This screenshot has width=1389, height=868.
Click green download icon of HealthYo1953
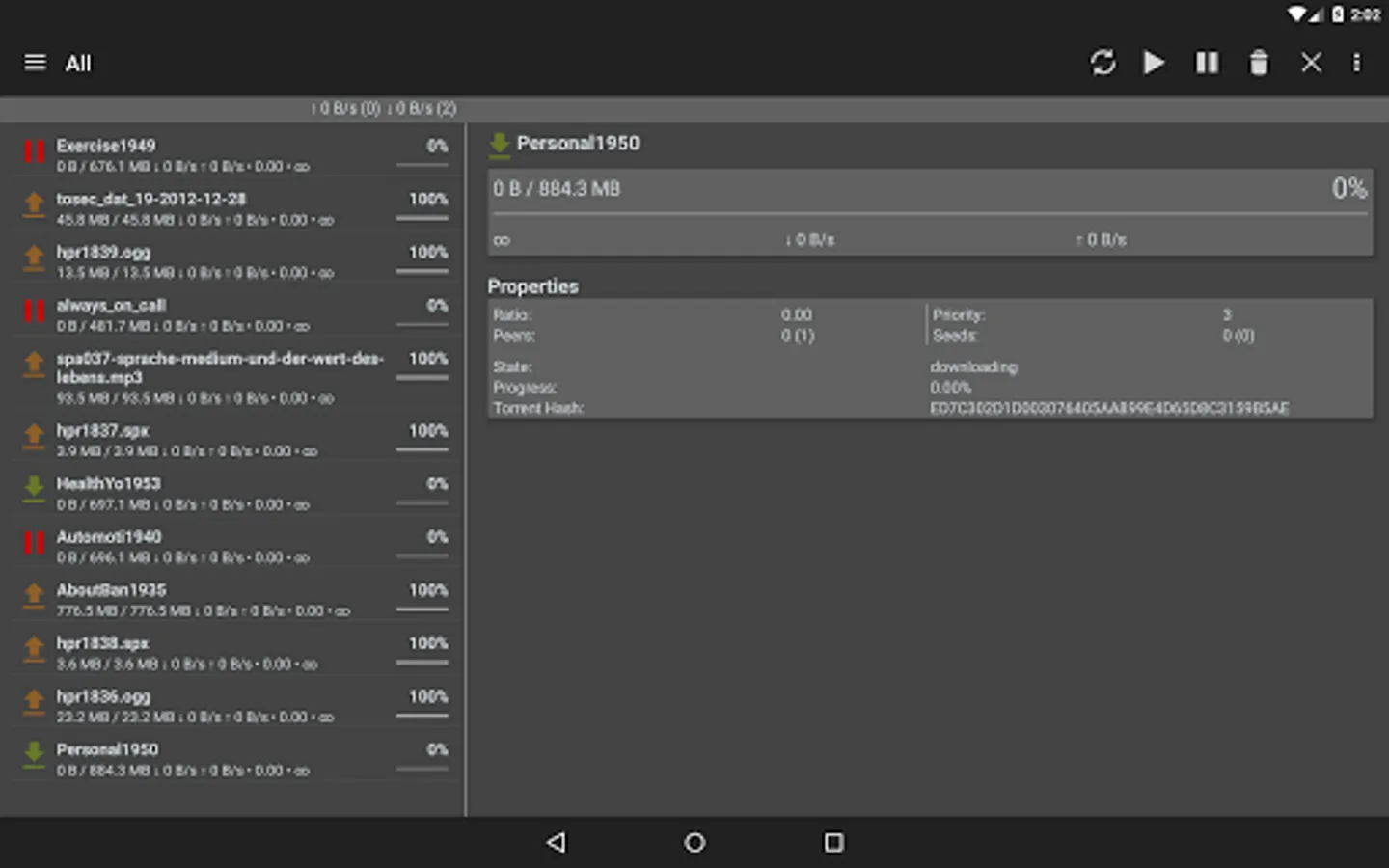34,489
